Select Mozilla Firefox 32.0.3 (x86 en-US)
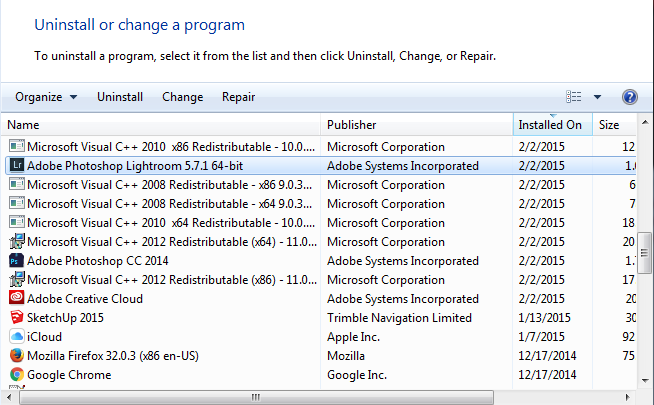The width and height of the screenshot is (654, 405). [113, 356]
